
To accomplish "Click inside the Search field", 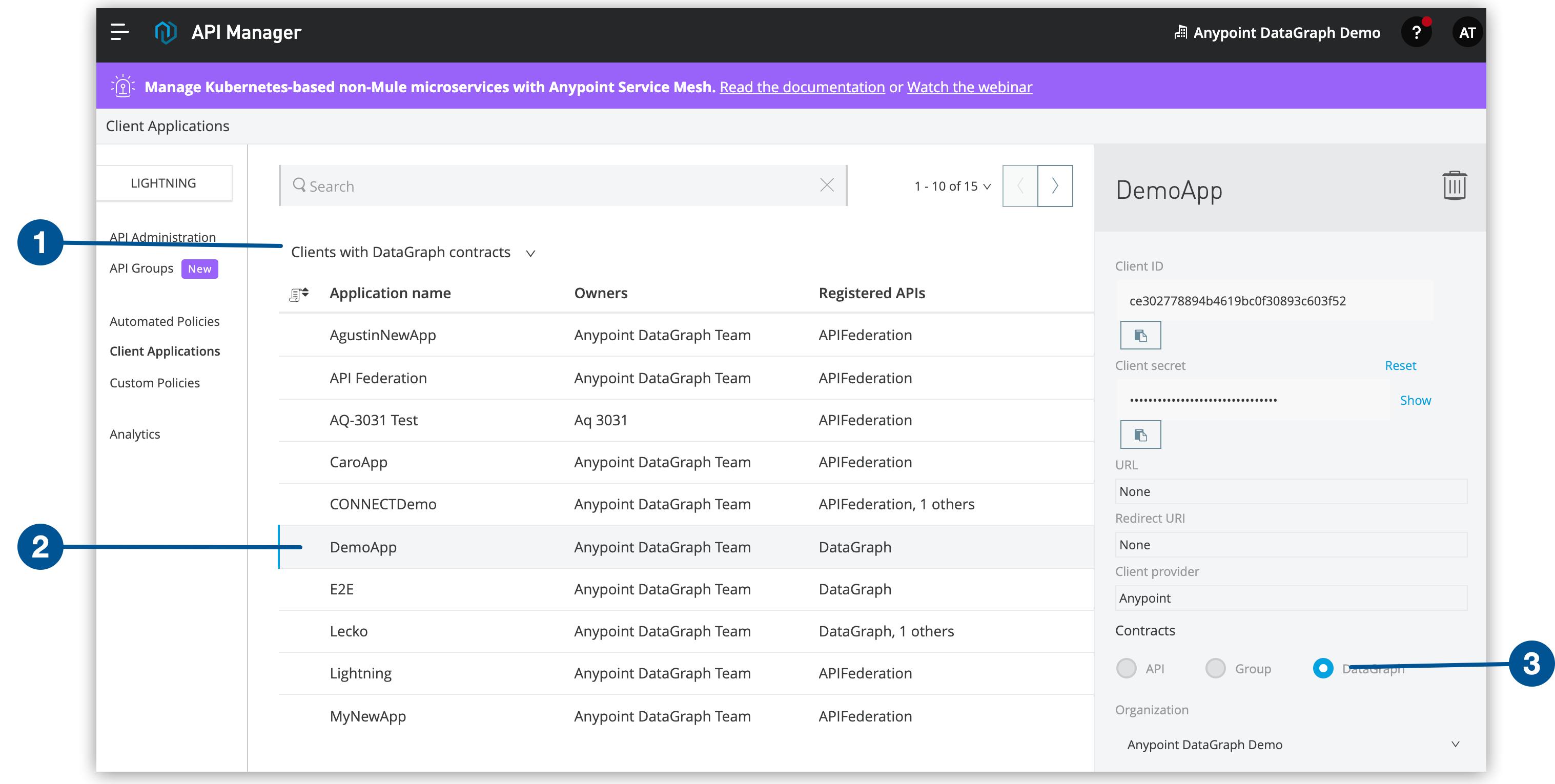I will click(543, 185).
